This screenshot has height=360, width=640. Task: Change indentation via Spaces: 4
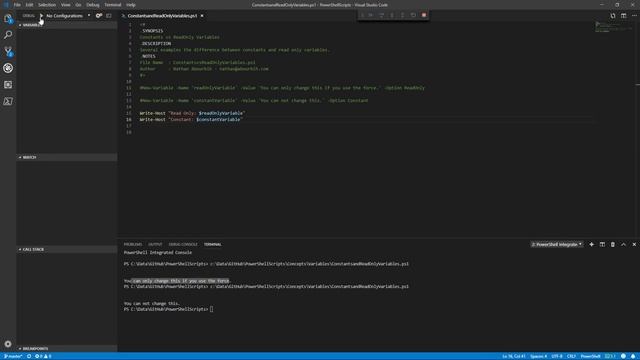(538, 356)
